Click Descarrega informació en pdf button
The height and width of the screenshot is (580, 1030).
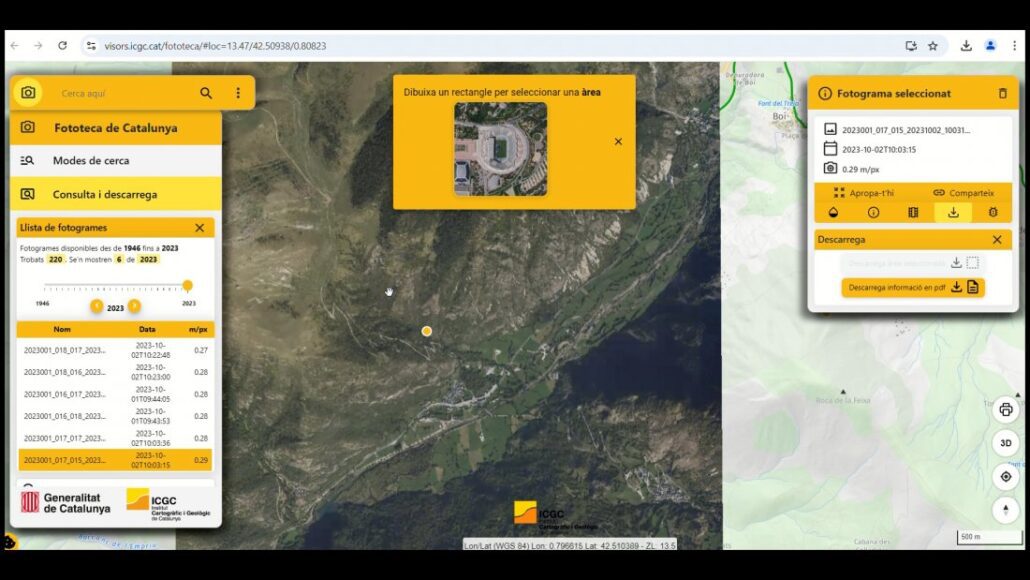912,287
